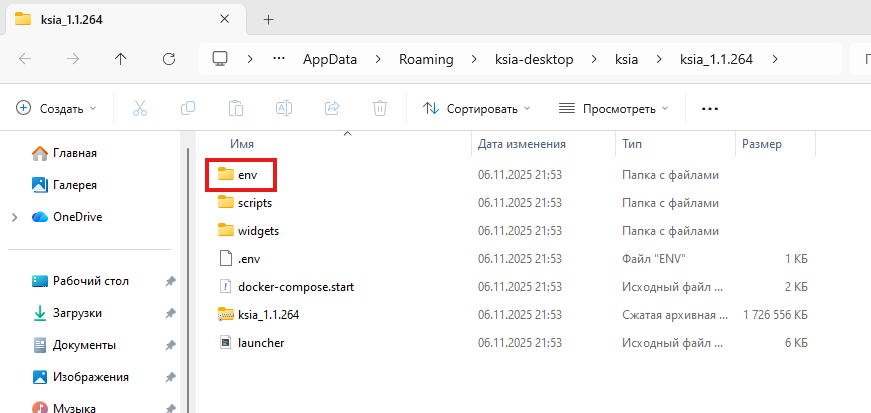
Task: Open Рабочий стол in sidebar
Action: coord(81,281)
